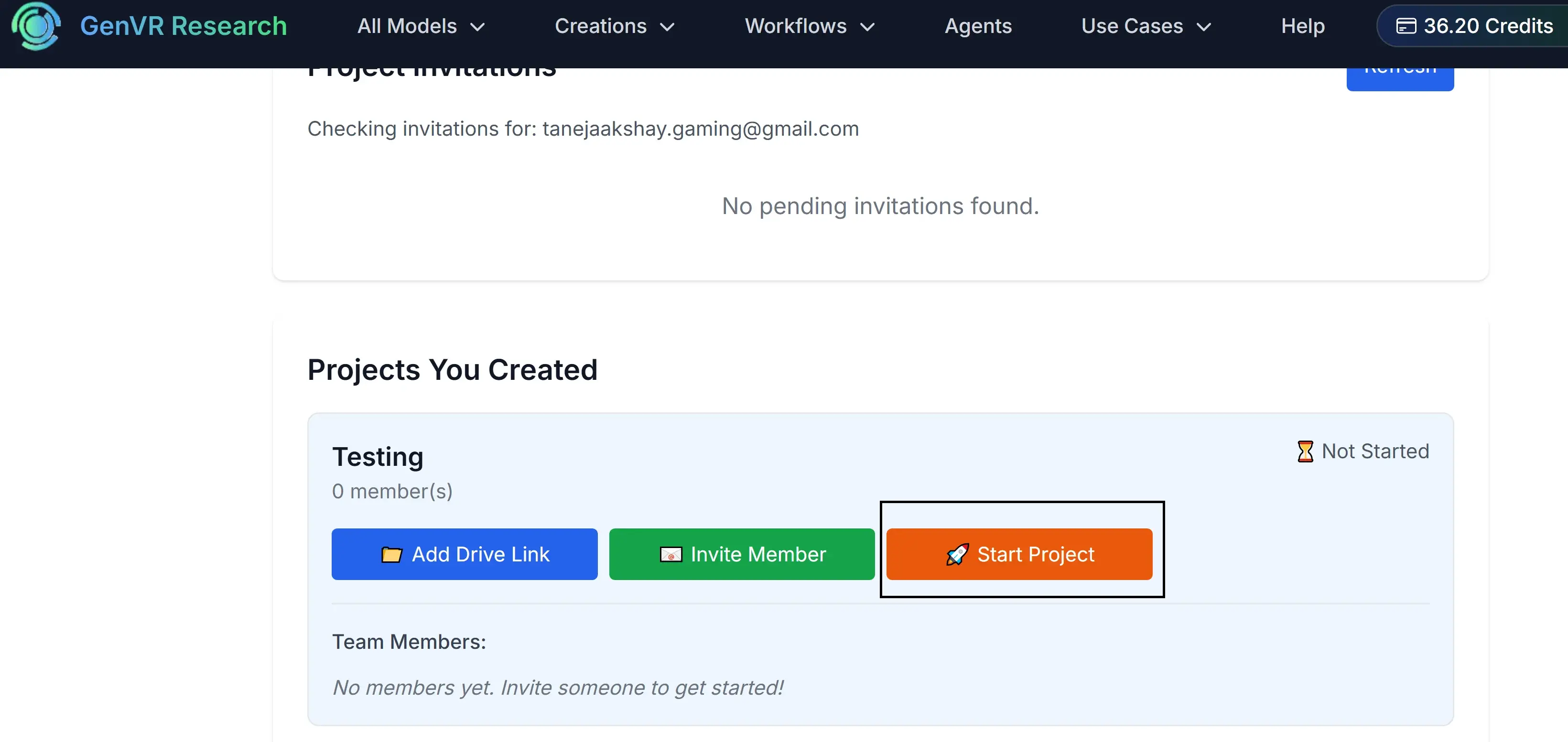1568x742 pixels.
Task: Start the Testing project
Action: [x=1019, y=554]
